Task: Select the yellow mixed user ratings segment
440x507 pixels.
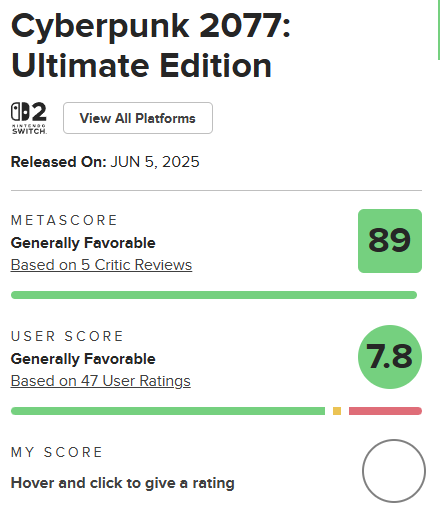Action: 337,411
